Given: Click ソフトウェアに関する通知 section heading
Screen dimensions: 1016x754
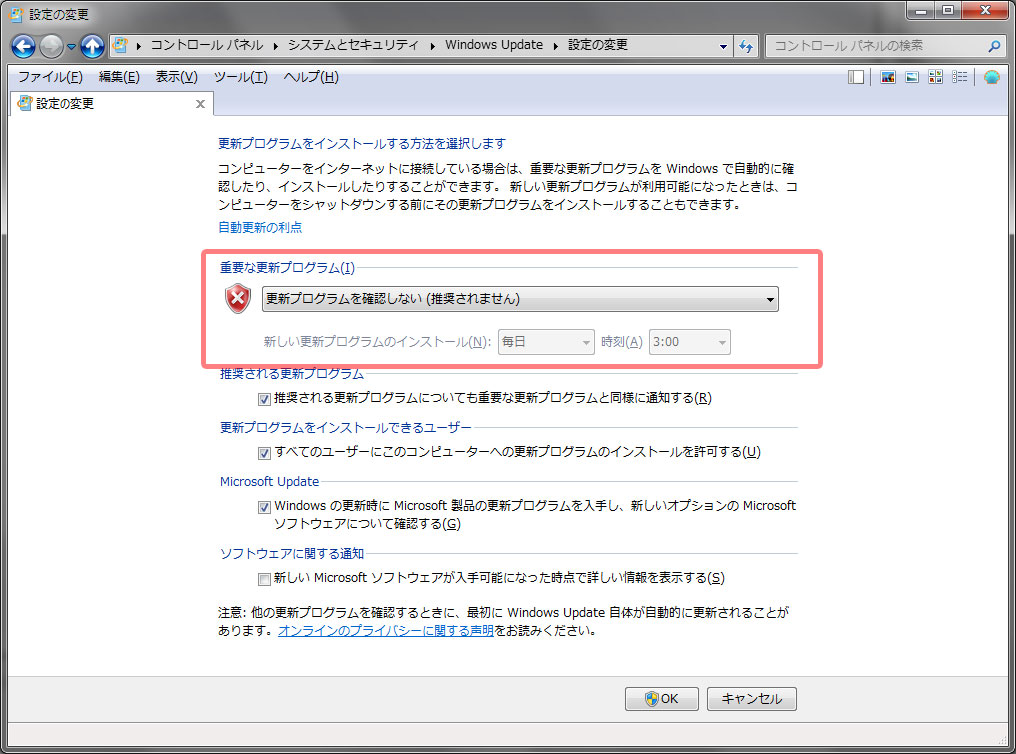Looking at the screenshot, I should [x=292, y=553].
